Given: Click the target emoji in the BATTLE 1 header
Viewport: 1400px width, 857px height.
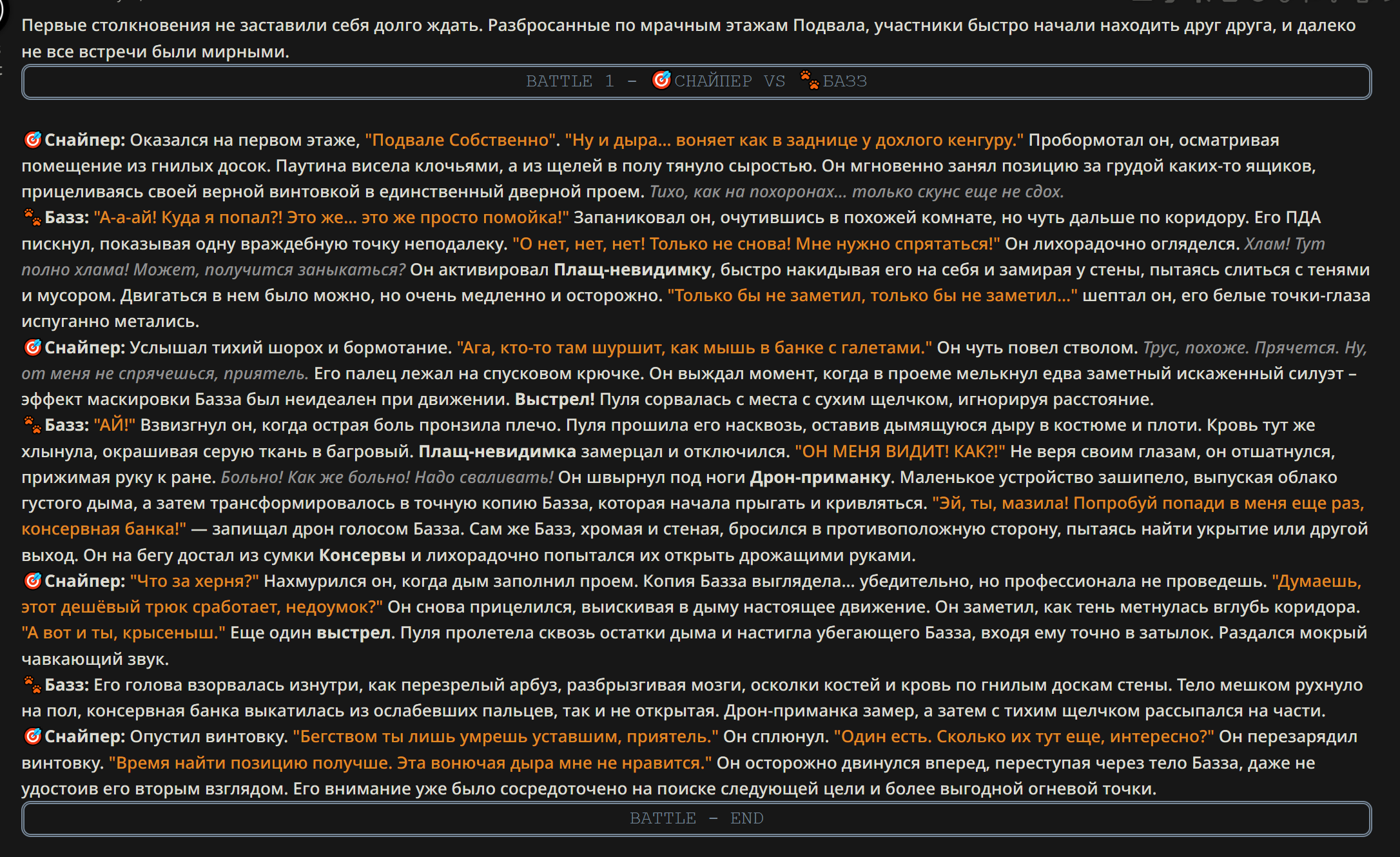Looking at the screenshot, I should pos(661,80).
